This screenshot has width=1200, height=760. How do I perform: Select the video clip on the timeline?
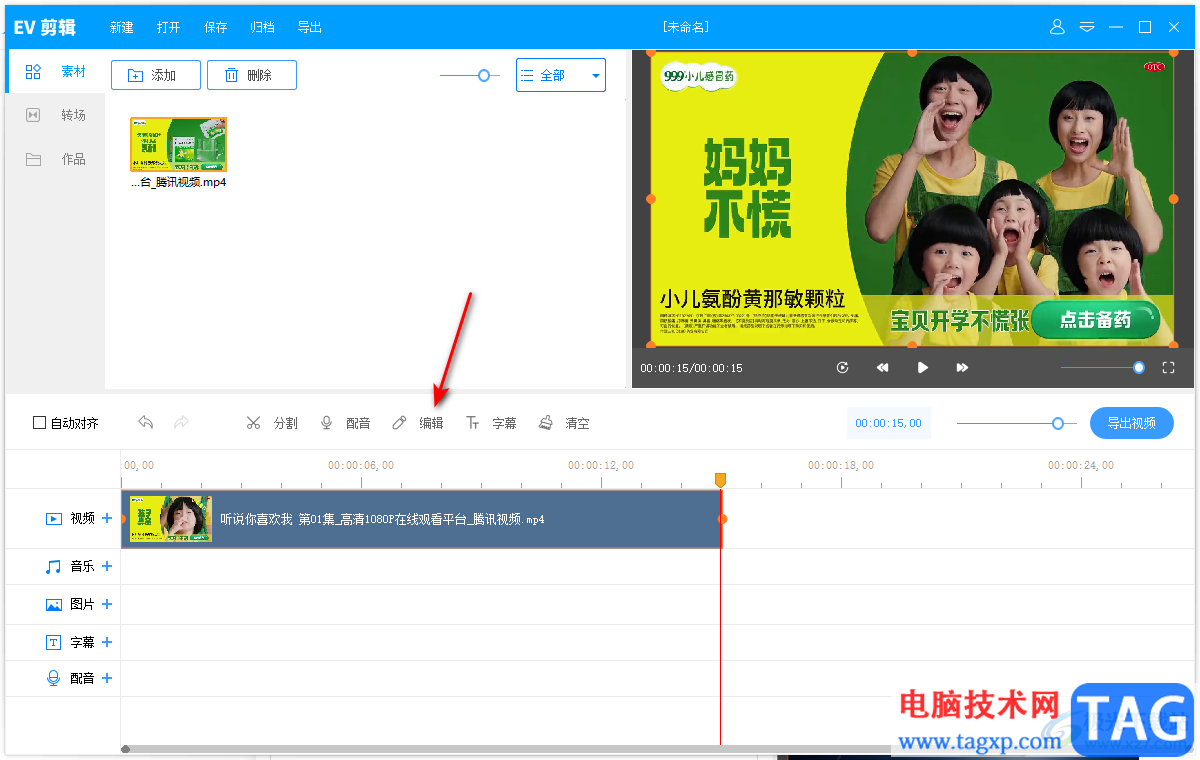(x=421, y=519)
